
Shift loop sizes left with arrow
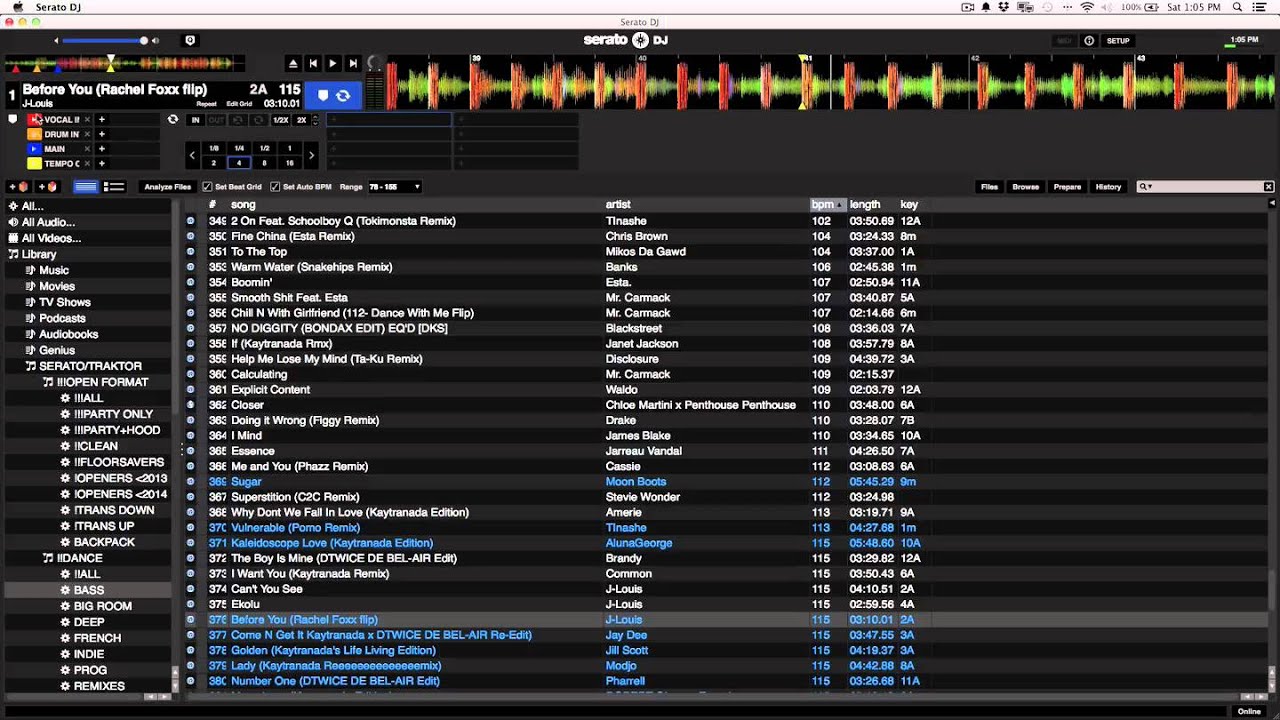tap(192, 155)
